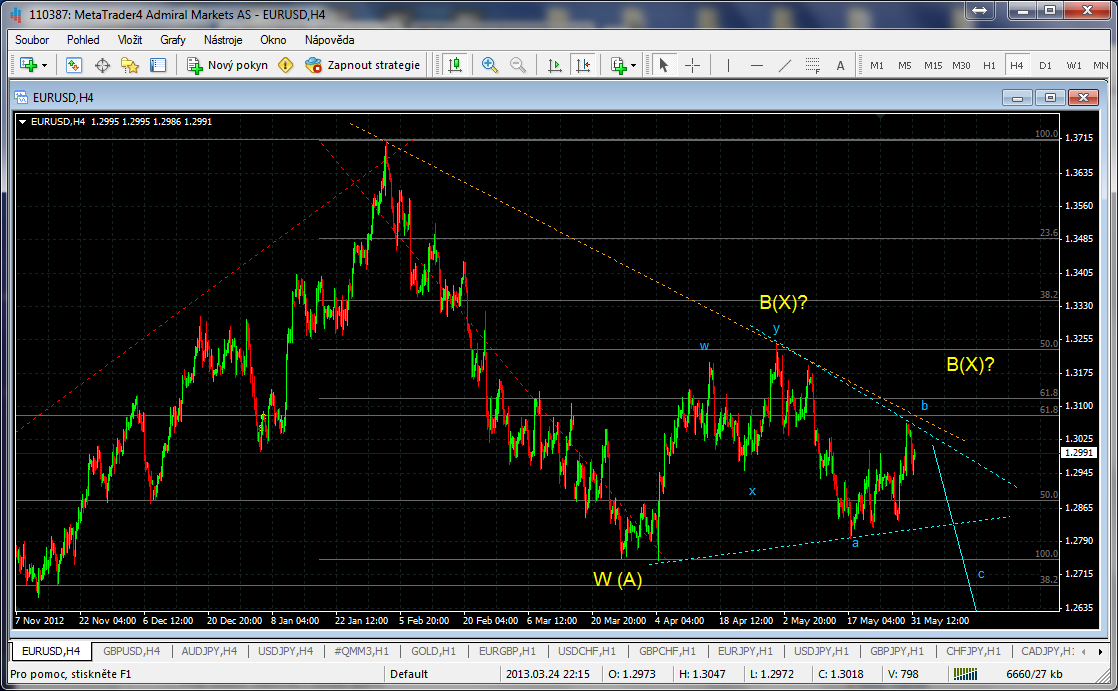This screenshot has width=1118, height=691.
Task: Open the Market Watch panel
Action: 73,65
